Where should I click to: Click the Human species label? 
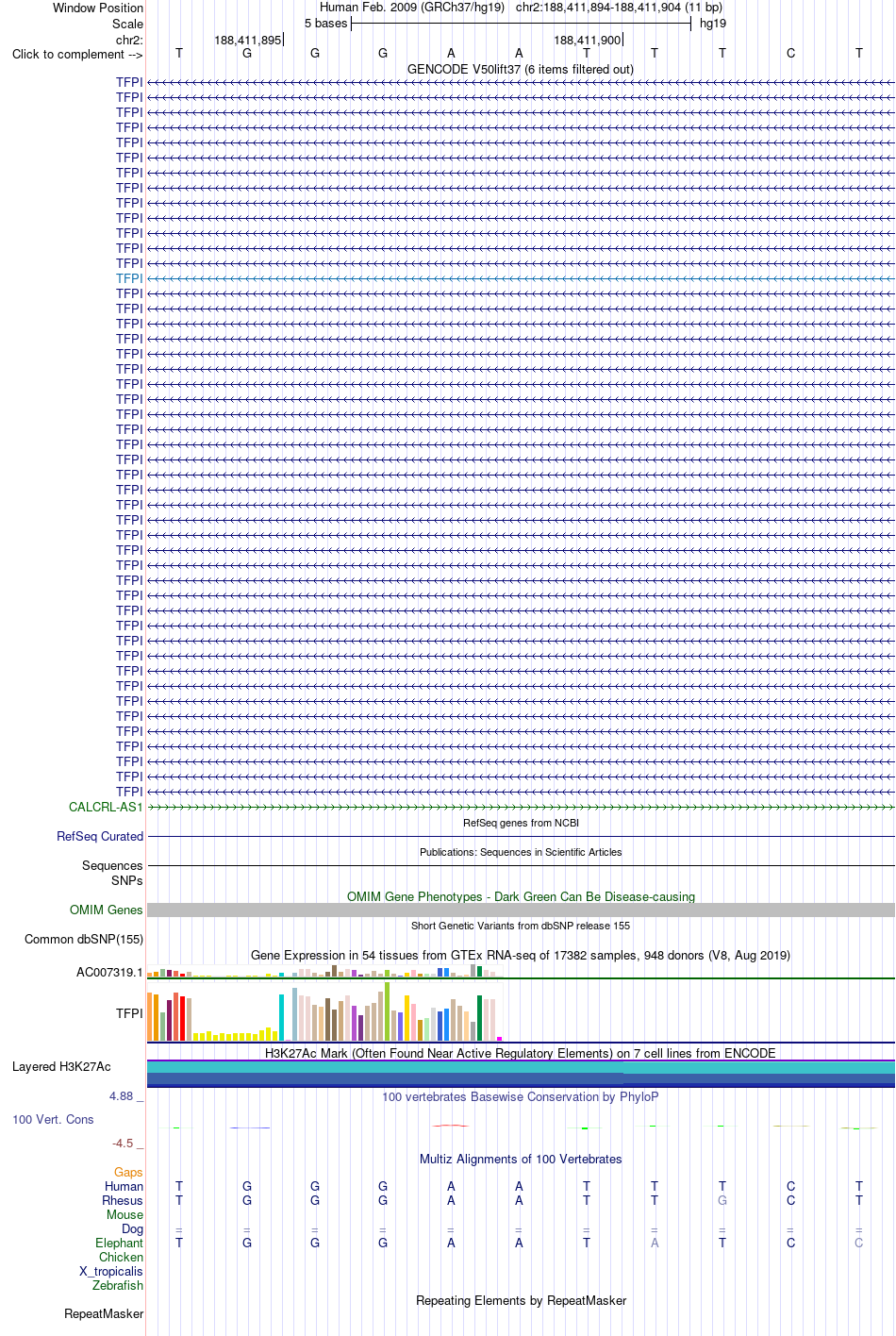[x=124, y=1186]
